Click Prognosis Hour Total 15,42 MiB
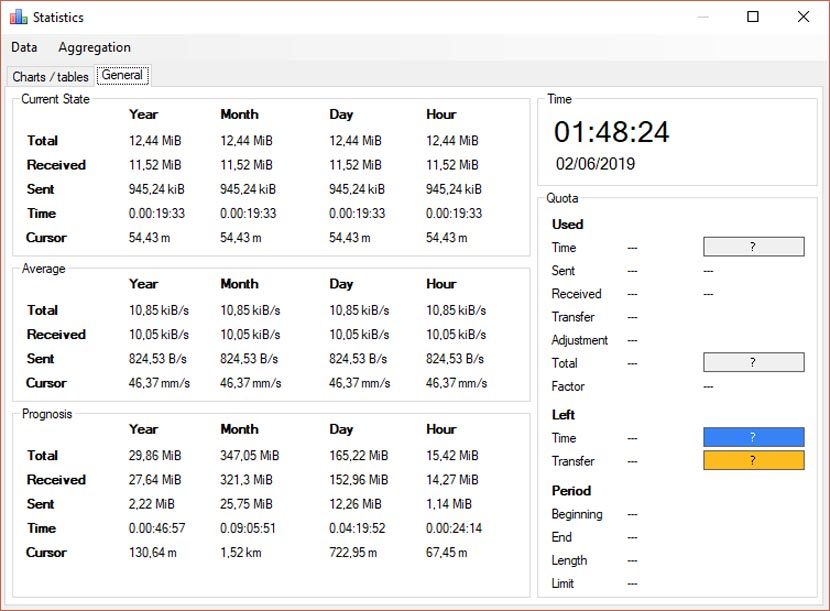Image resolution: width=830 pixels, height=611 pixels. [452, 455]
